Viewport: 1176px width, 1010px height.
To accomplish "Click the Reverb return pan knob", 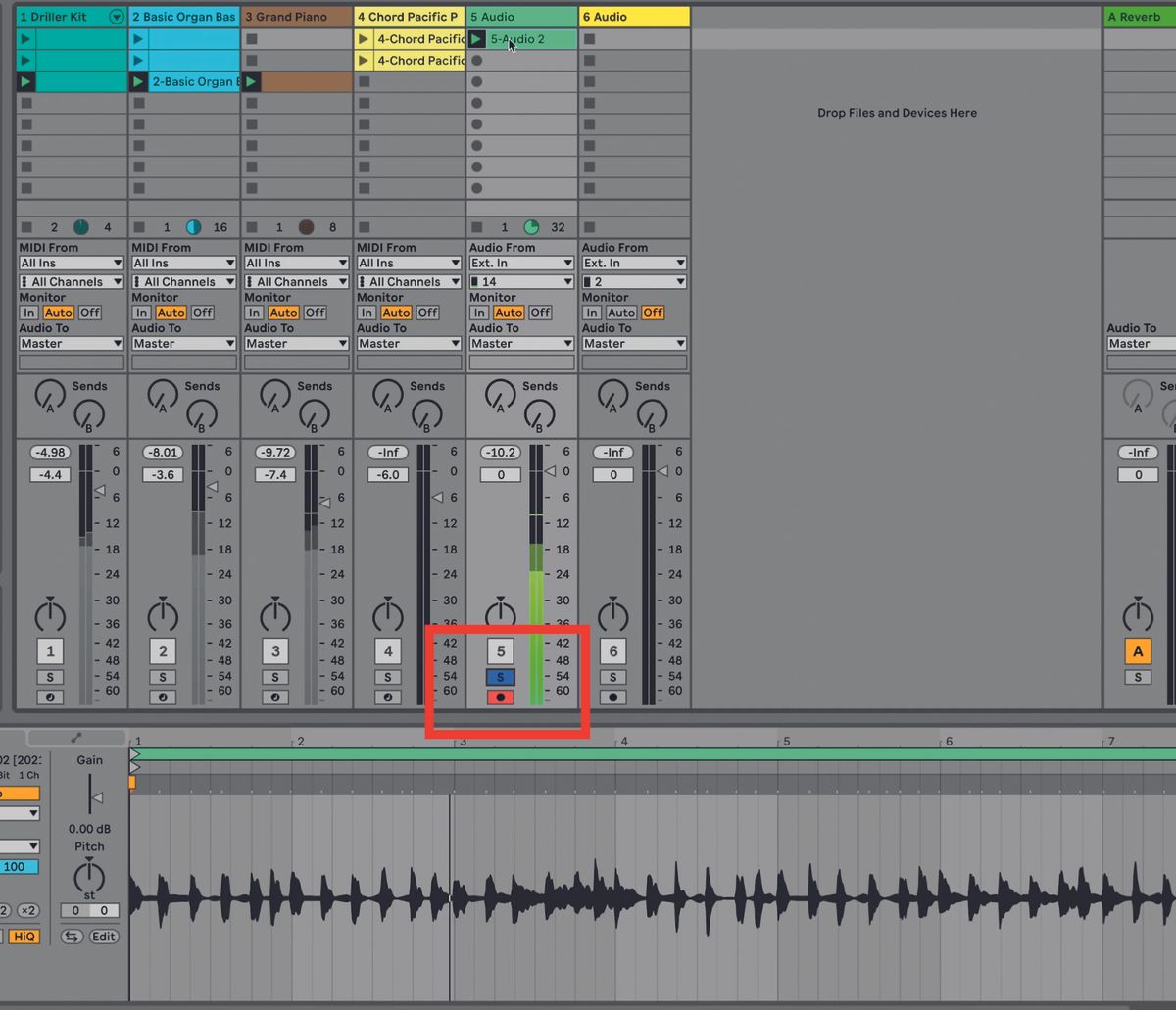I will coord(1138,614).
